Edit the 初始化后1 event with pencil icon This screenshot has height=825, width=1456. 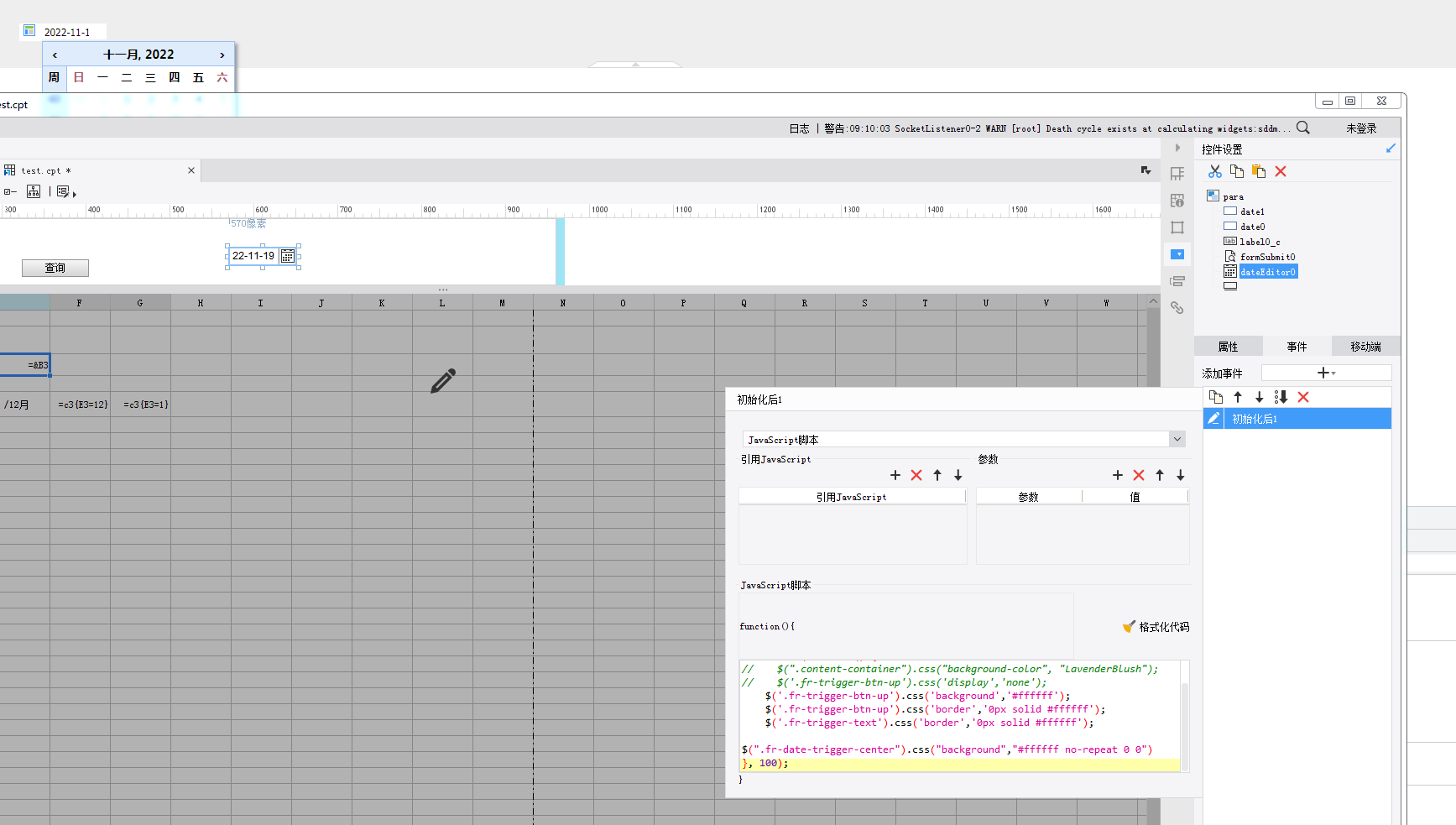(x=1213, y=418)
